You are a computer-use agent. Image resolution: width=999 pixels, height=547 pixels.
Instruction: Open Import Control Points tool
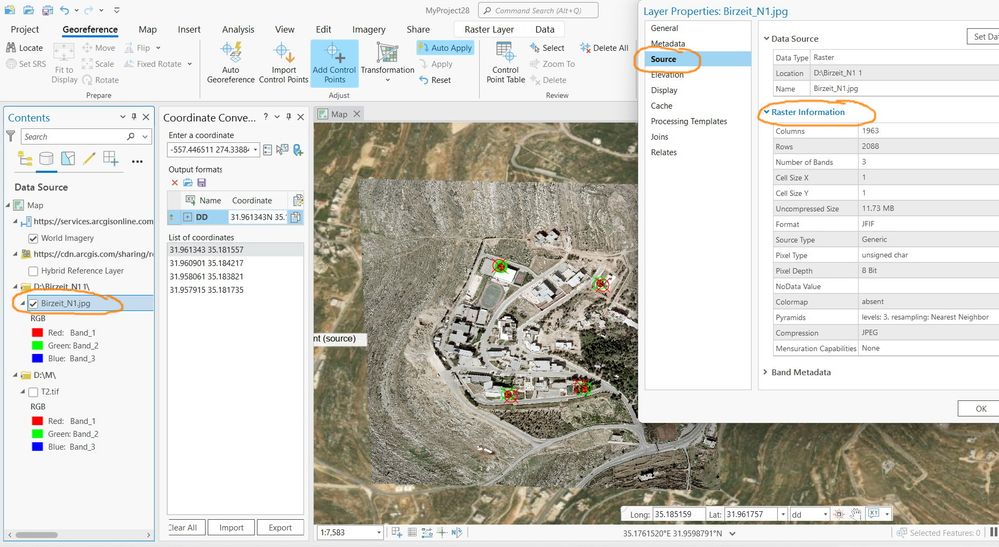pyautogui.click(x=284, y=63)
